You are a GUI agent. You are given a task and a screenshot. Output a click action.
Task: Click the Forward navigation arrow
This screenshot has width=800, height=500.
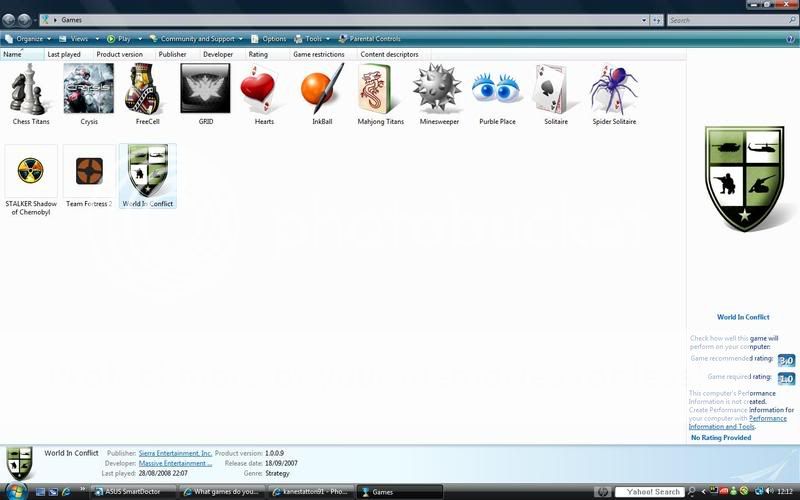24,20
